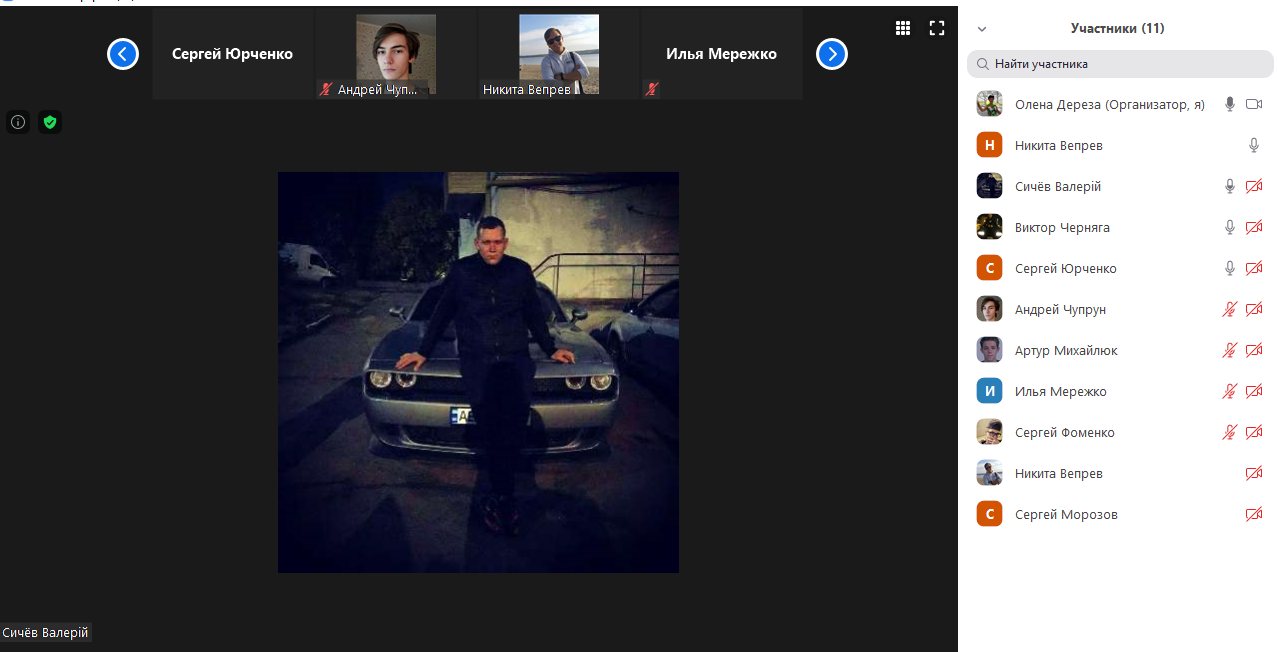Click the search magnifier icon in participants
1277x652 pixels.
click(x=983, y=64)
